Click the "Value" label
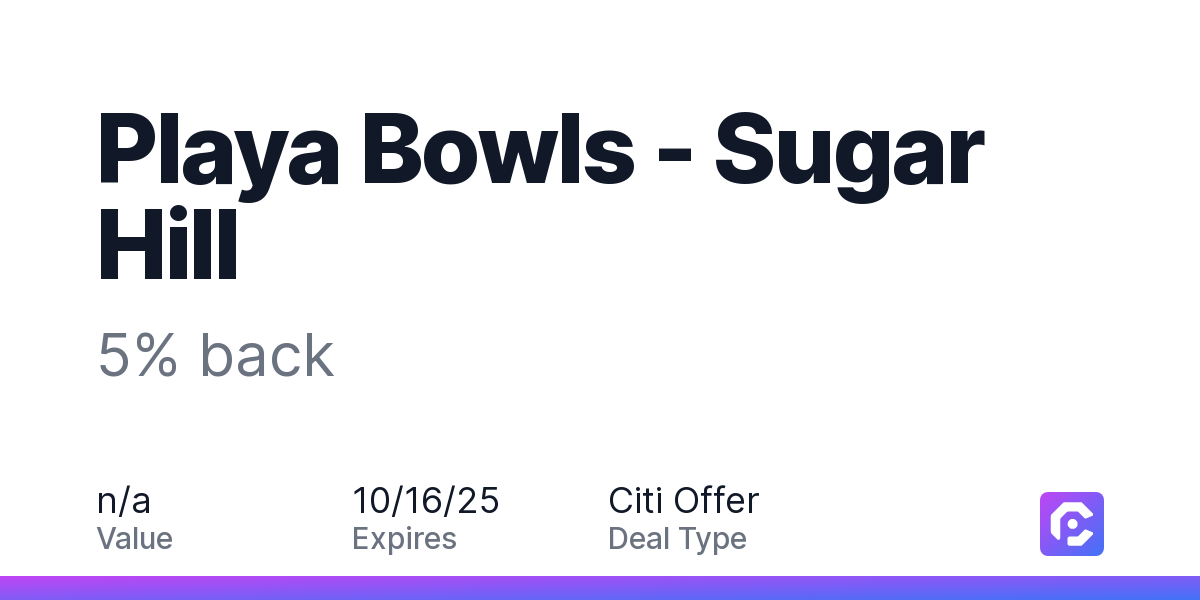 point(134,539)
